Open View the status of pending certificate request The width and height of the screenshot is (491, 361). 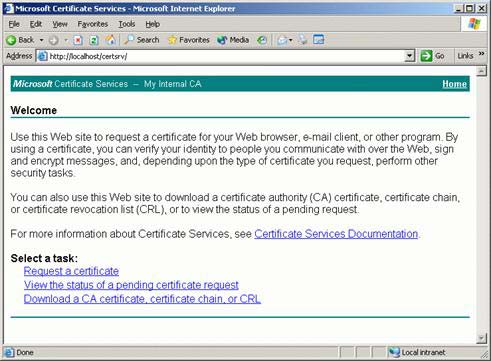click(x=131, y=285)
